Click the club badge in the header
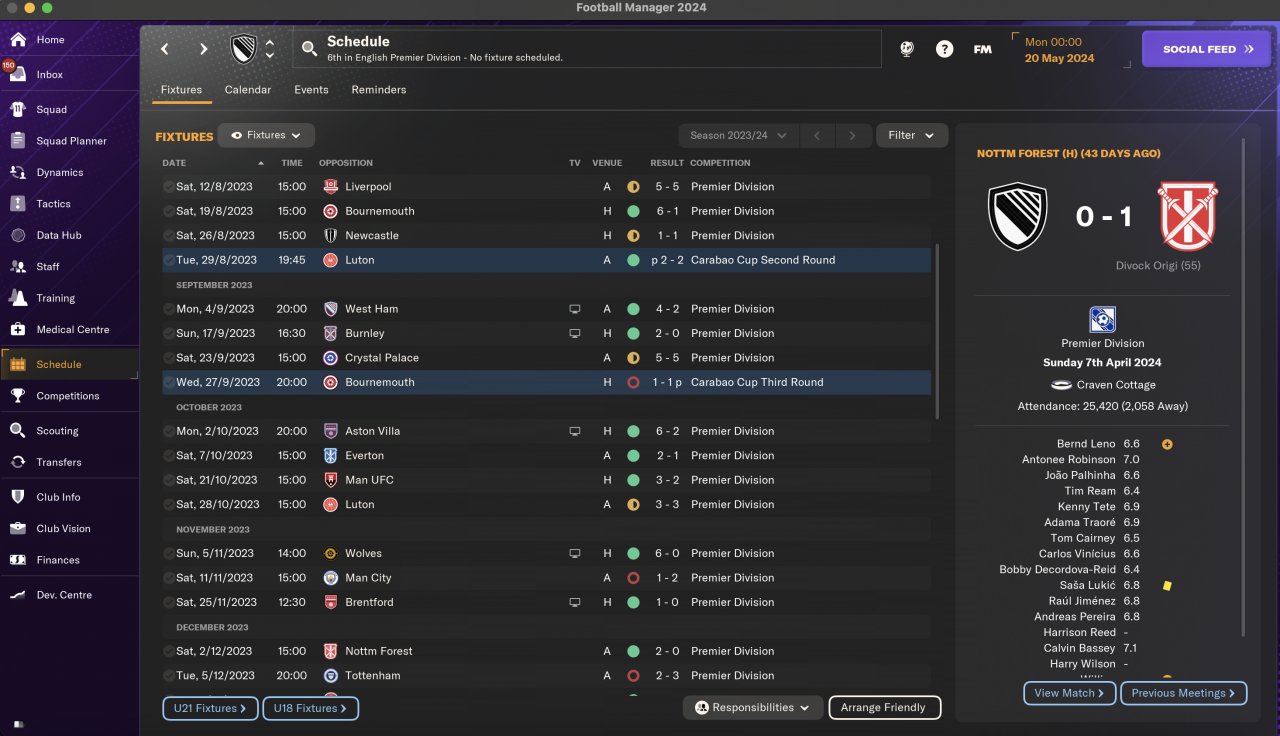The height and width of the screenshot is (736, 1280). coord(243,49)
